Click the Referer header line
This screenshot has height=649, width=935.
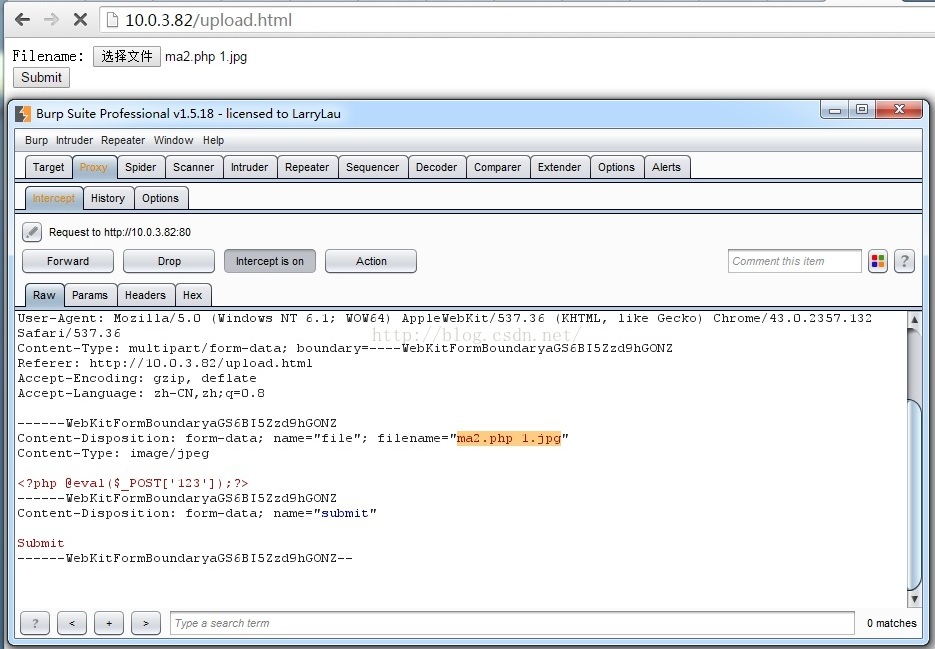point(165,363)
